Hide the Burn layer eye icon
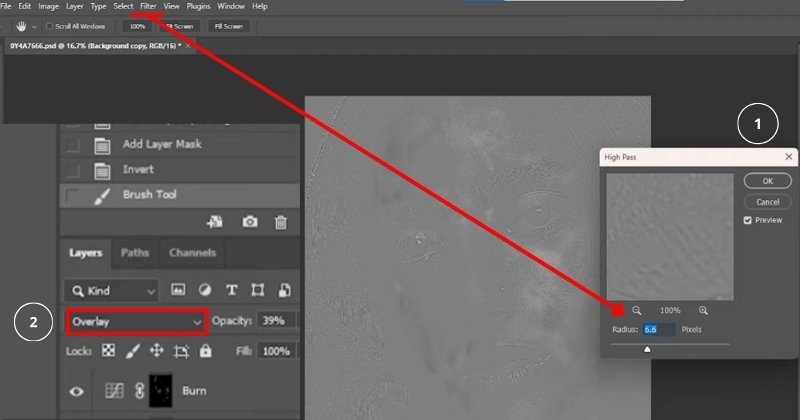 [x=77, y=391]
